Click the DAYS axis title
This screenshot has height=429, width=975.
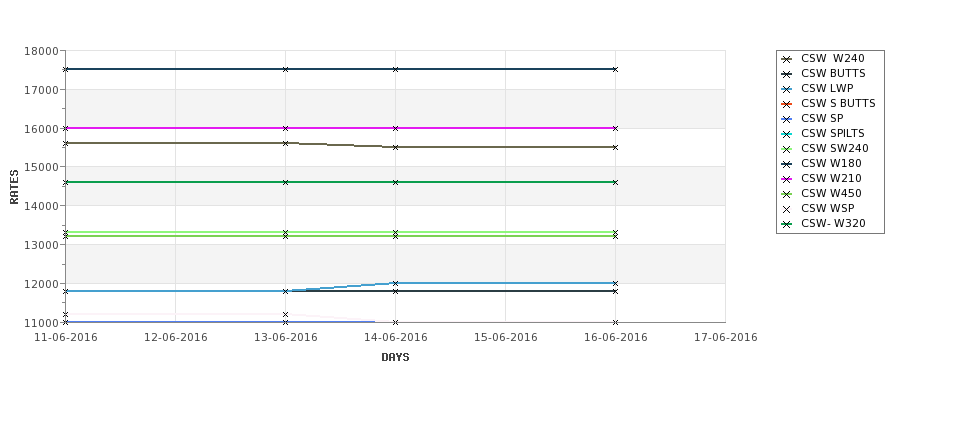pos(395,358)
